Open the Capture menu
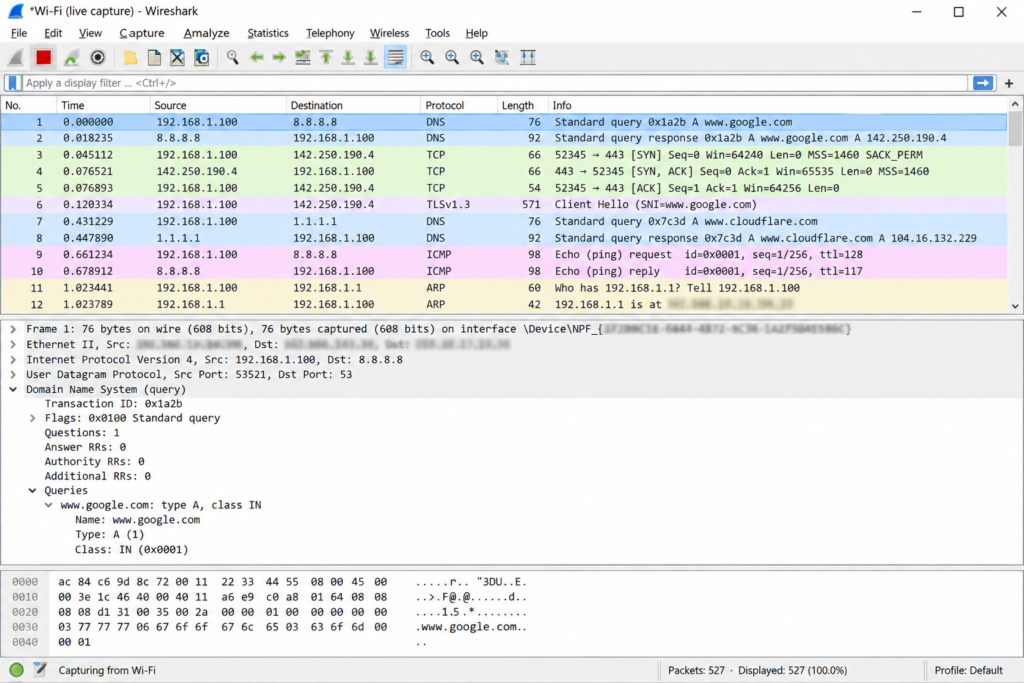Screen dimensions: 1024x683 click(142, 33)
